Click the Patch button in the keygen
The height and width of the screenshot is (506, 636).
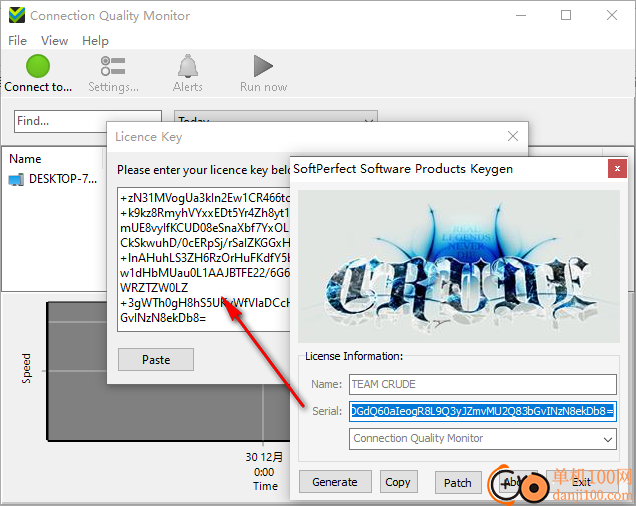(458, 482)
